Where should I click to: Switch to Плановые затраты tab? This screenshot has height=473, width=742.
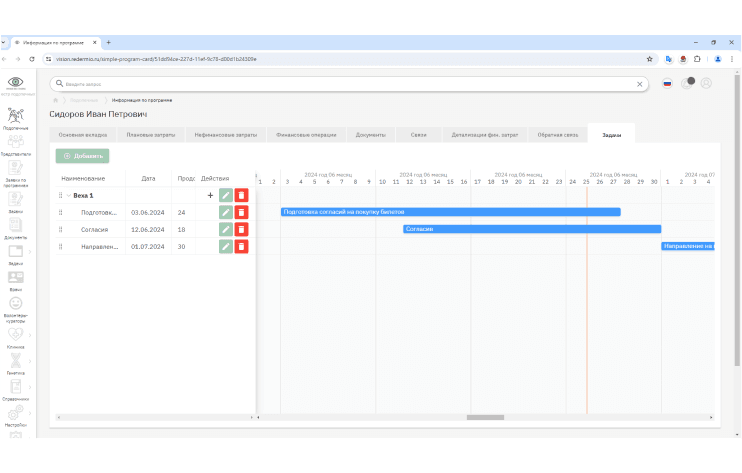(x=150, y=135)
